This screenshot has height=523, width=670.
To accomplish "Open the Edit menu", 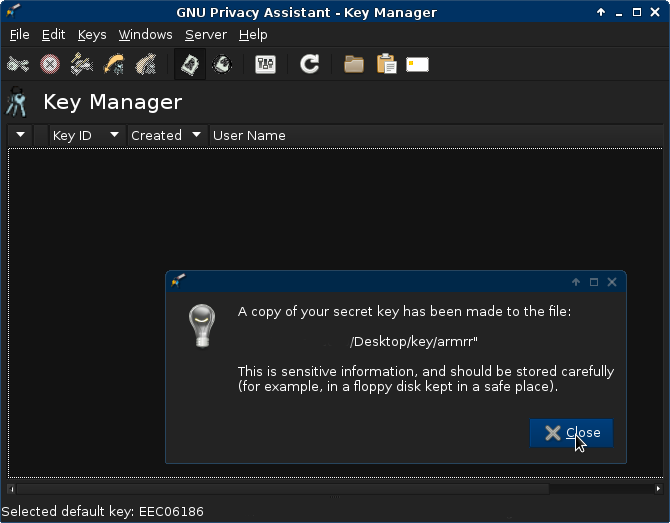I will [x=53, y=35].
